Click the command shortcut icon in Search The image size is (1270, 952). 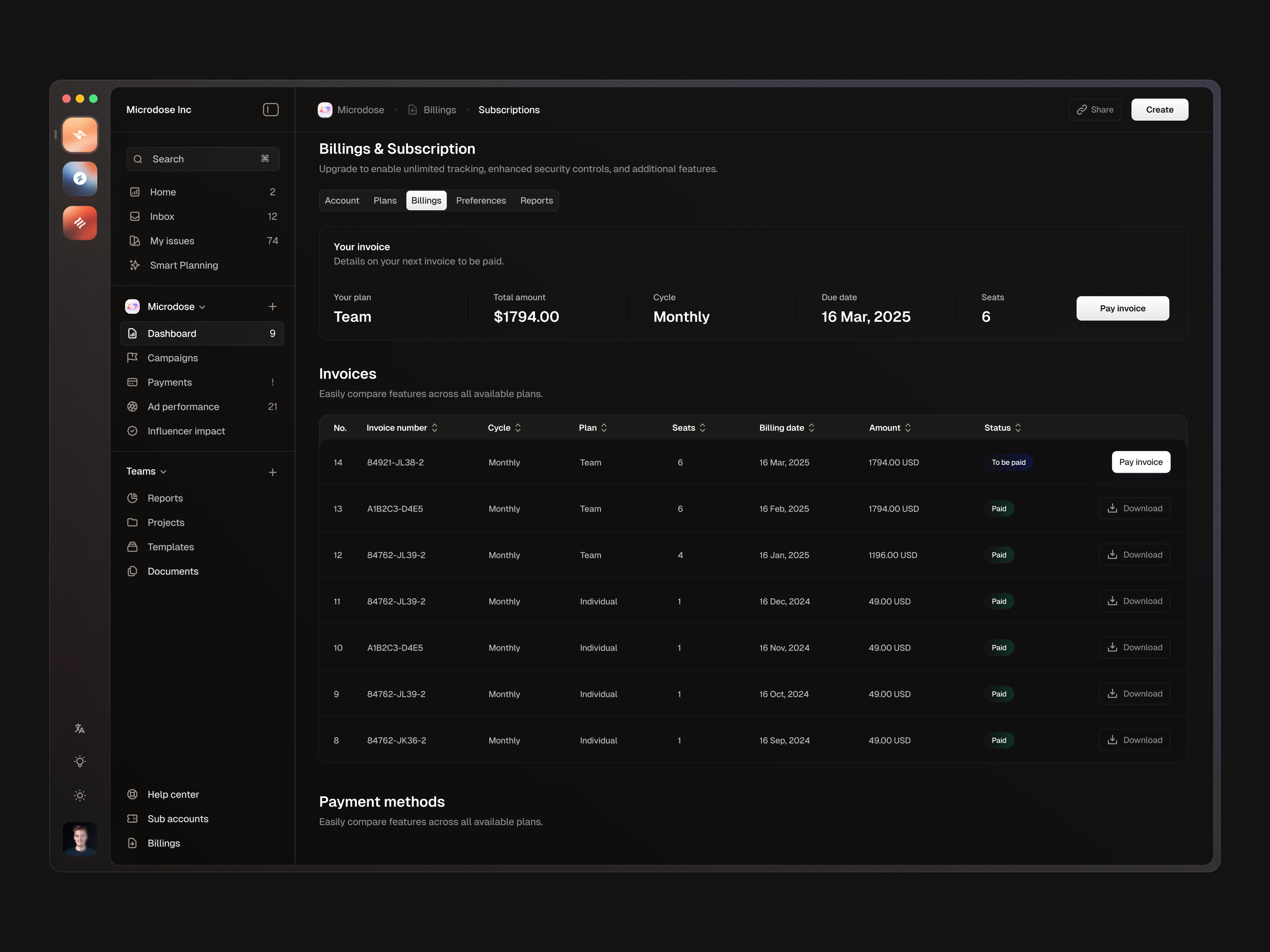(265, 159)
